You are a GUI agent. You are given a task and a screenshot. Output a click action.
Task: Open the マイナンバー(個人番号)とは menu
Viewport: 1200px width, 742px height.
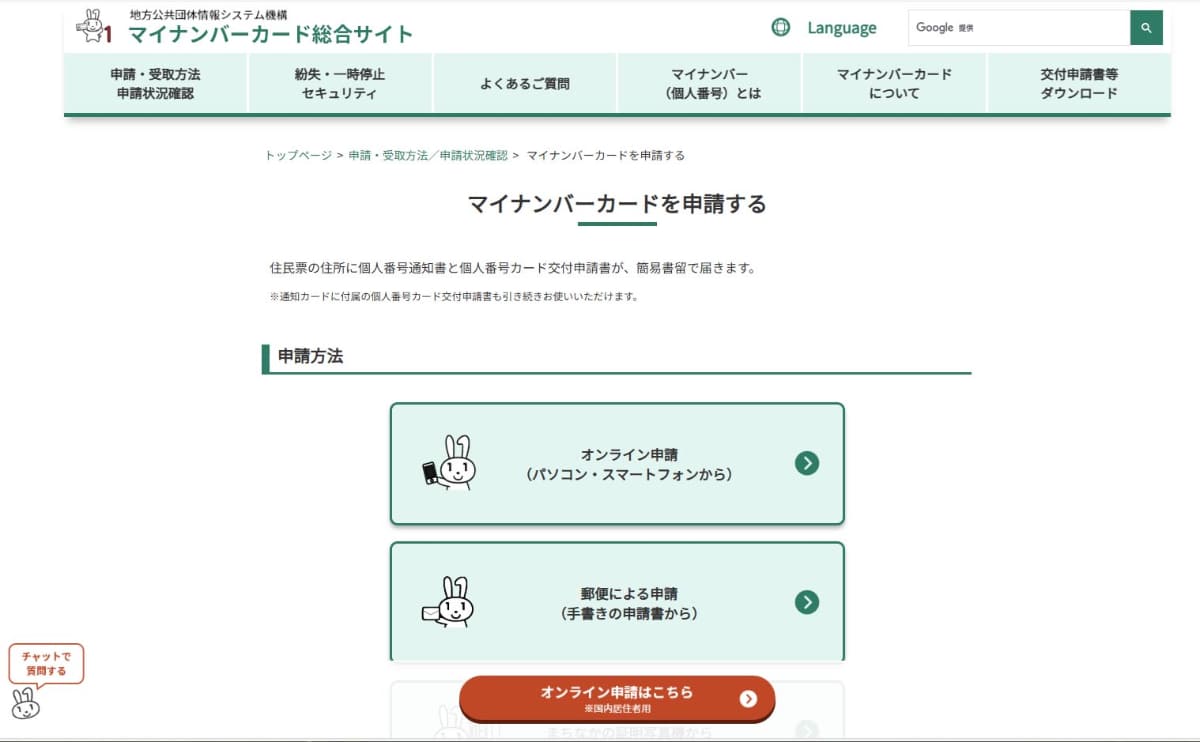pos(710,84)
